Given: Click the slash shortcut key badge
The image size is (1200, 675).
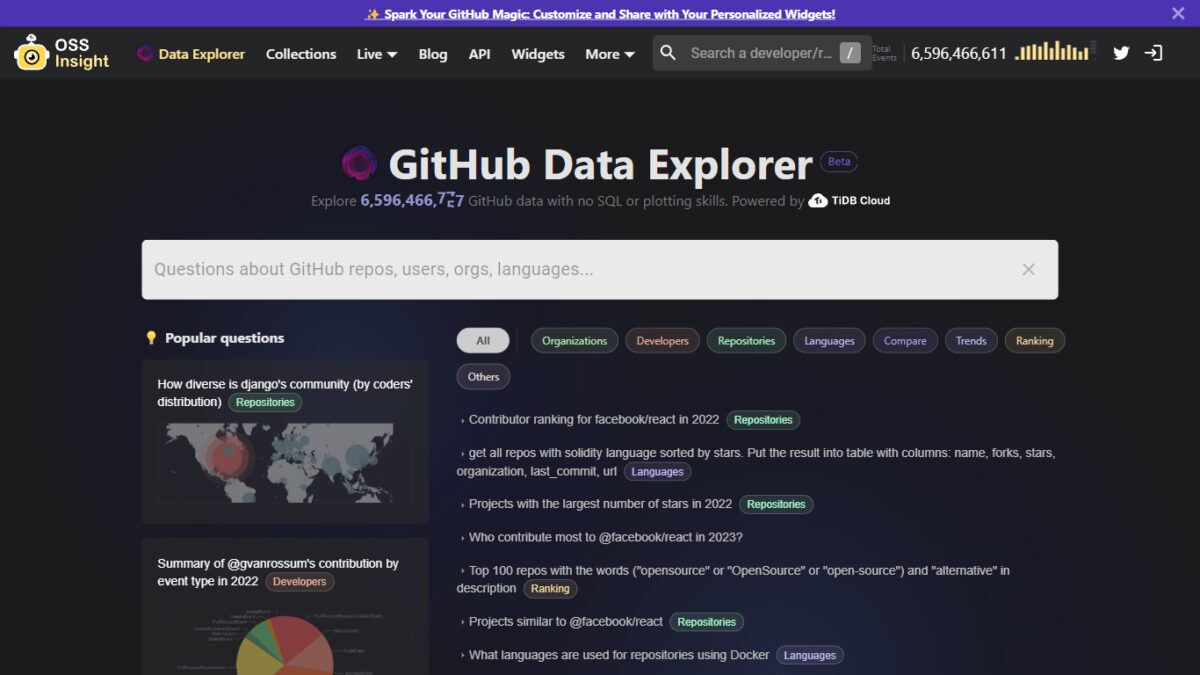Looking at the screenshot, I should [850, 53].
